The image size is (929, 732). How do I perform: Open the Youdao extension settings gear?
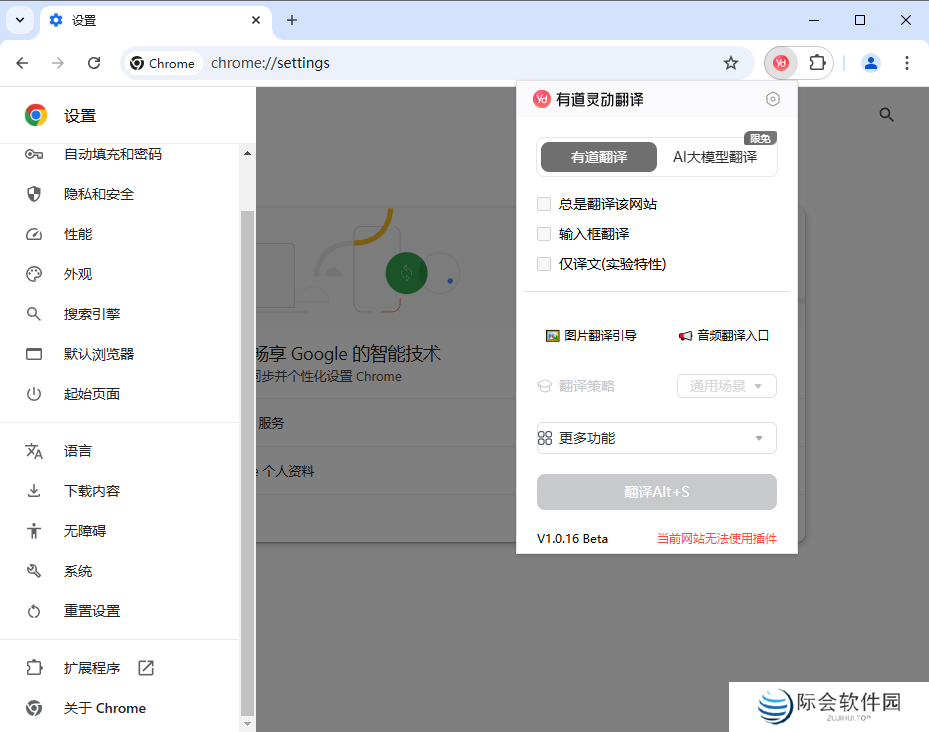coord(772,99)
